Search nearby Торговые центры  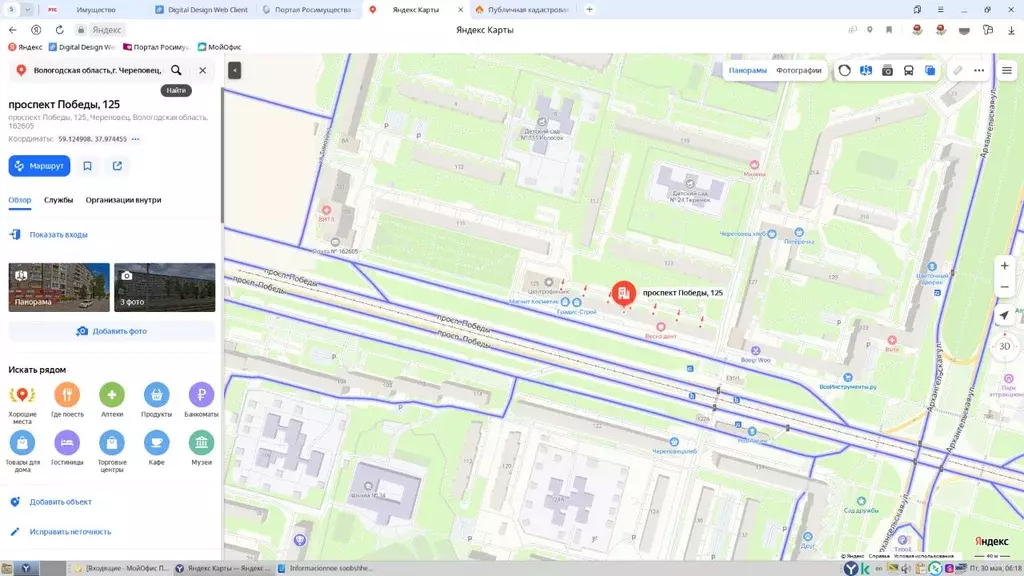click(x=112, y=451)
